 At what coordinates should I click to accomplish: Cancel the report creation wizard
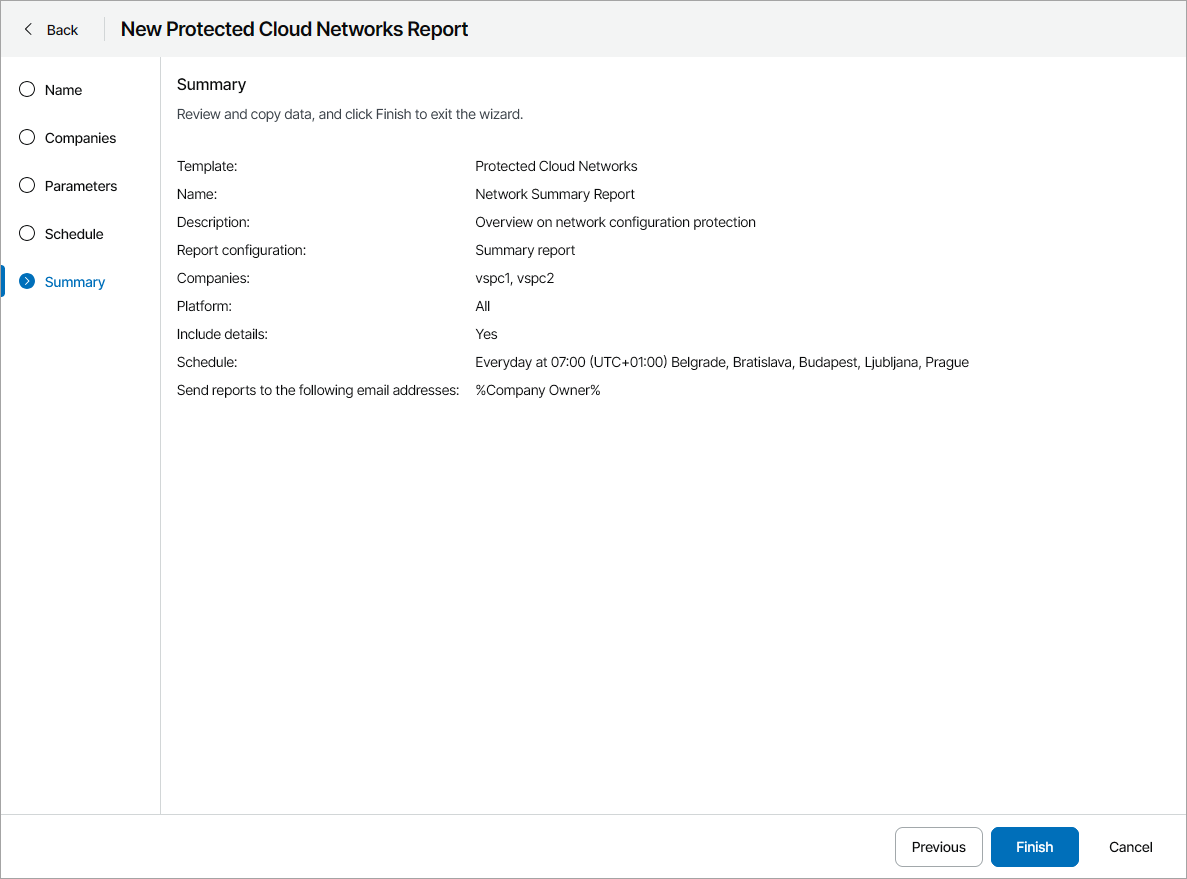1130,846
